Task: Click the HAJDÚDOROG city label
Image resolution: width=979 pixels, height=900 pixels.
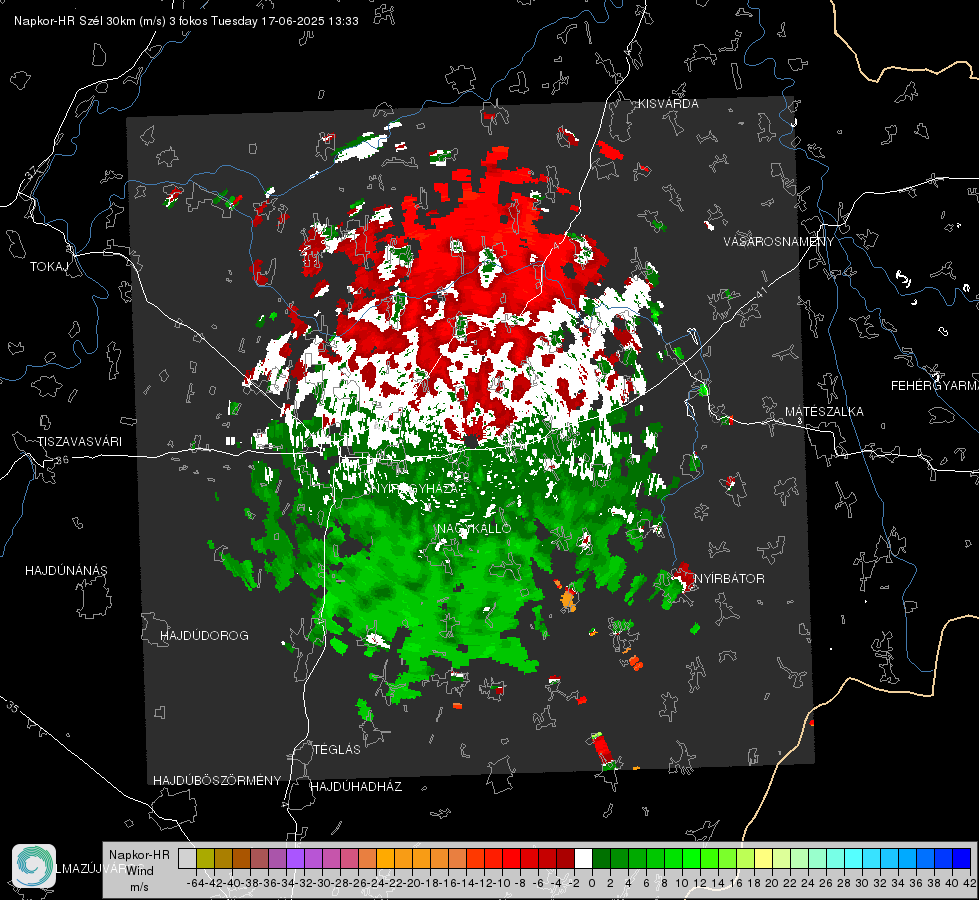Action: point(204,636)
